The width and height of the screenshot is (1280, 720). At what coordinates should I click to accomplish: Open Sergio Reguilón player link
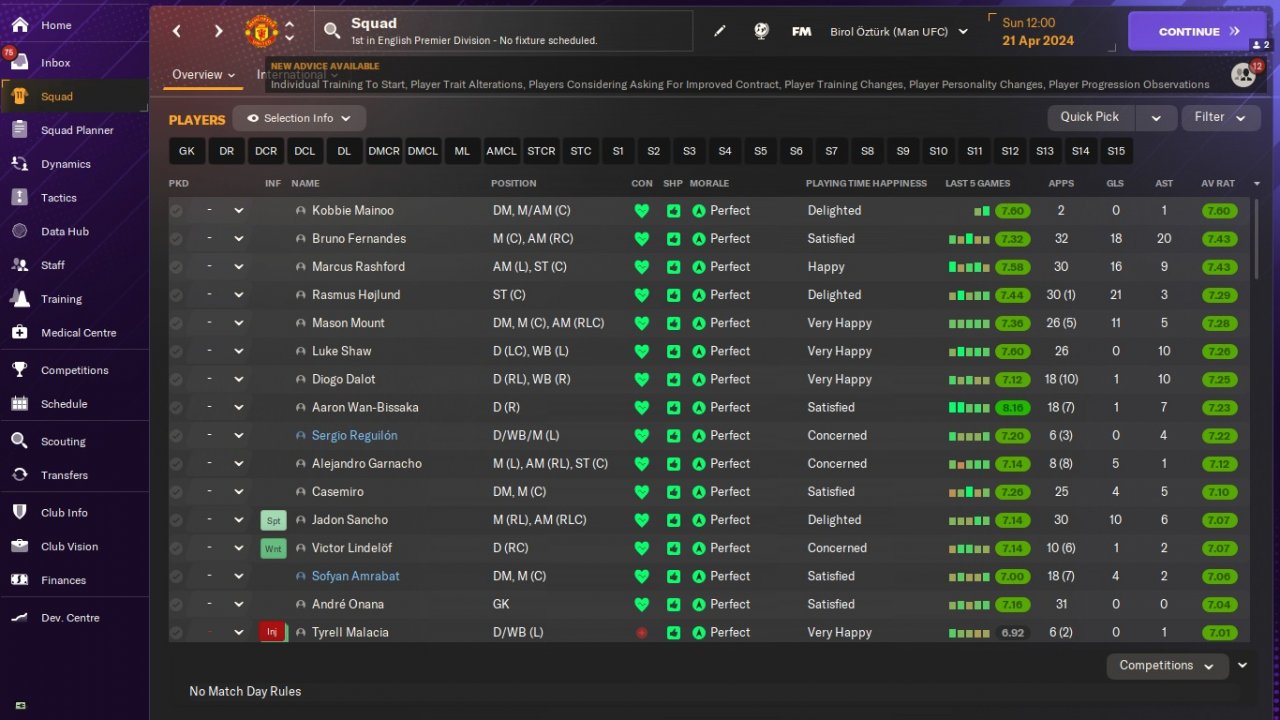click(355, 436)
